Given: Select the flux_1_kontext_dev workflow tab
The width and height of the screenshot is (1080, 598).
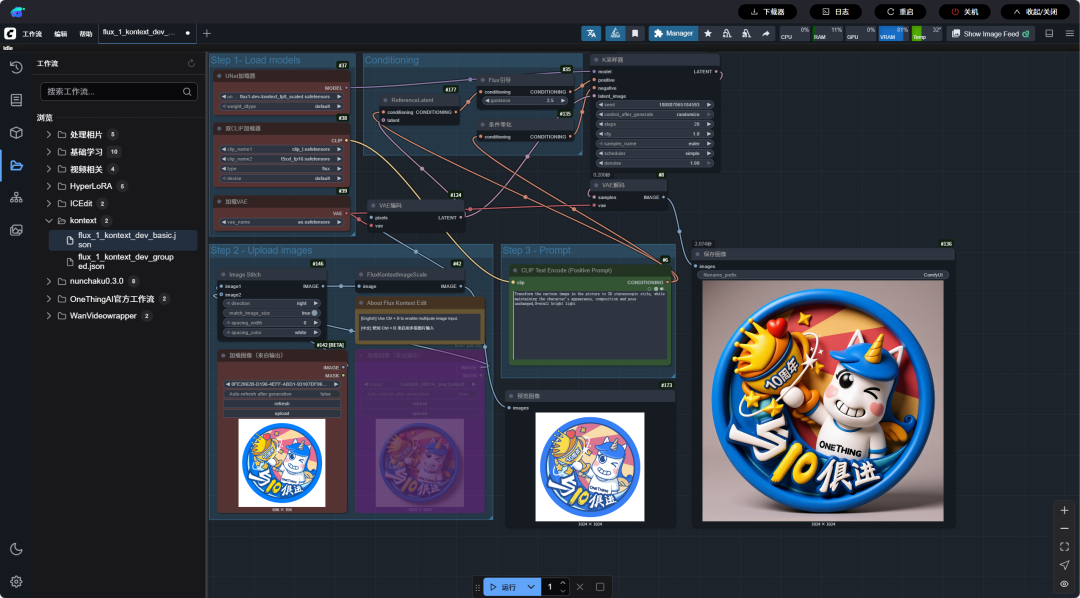Looking at the screenshot, I should [x=147, y=32].
